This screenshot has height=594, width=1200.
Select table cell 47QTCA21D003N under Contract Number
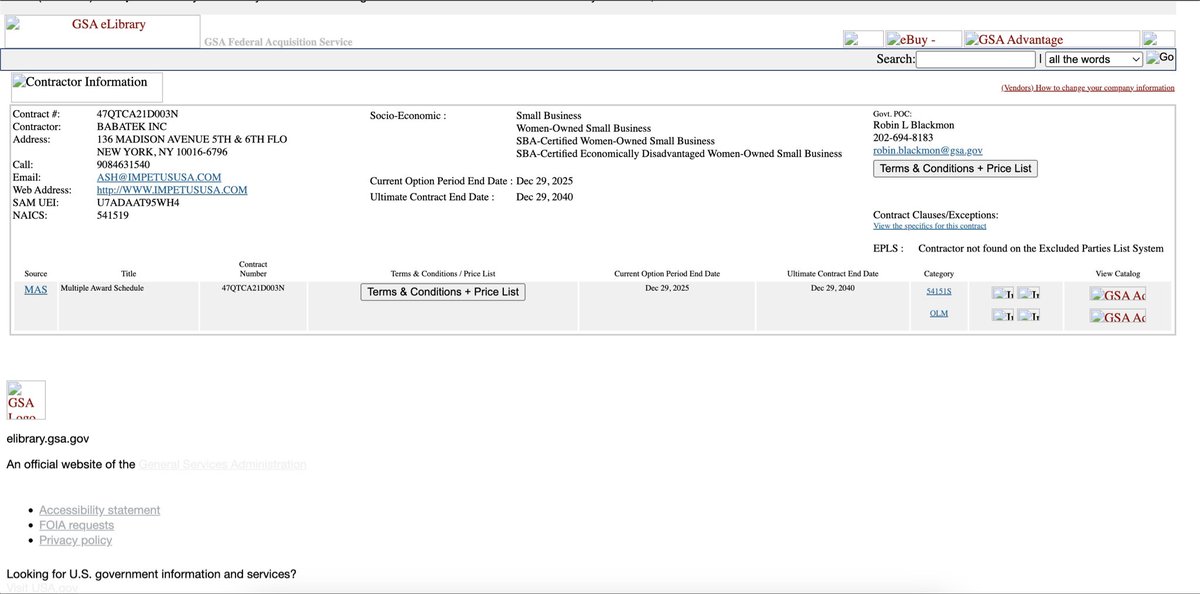(x=253, y=287)
